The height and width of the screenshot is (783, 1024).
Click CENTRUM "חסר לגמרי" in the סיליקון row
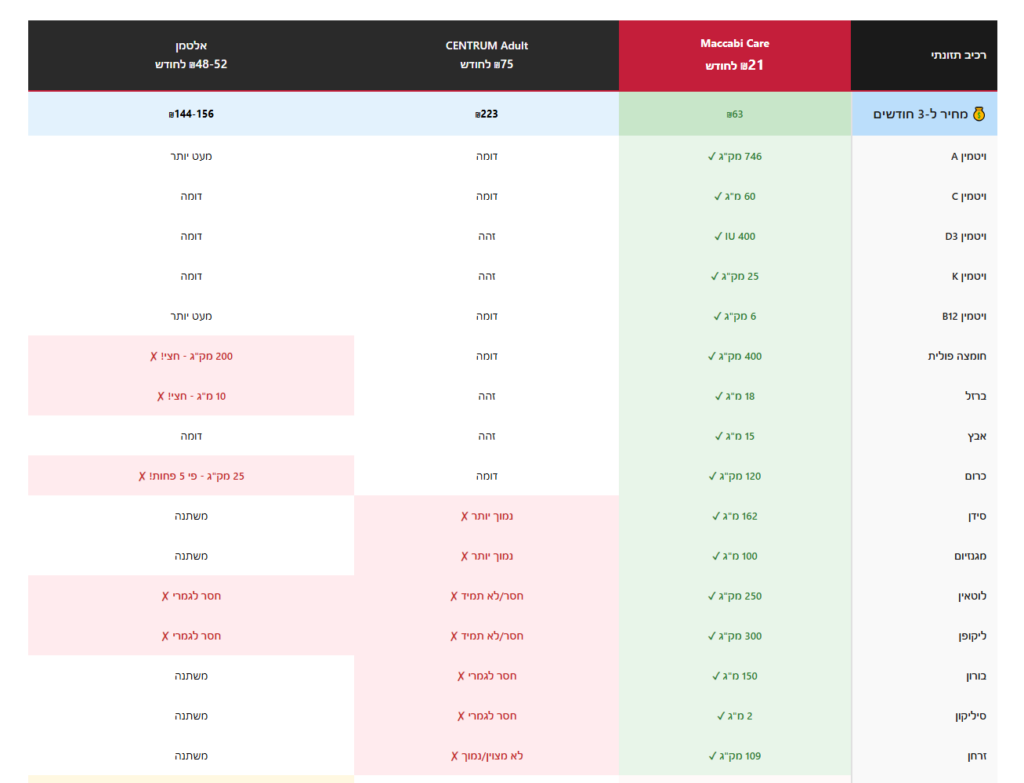487,716
